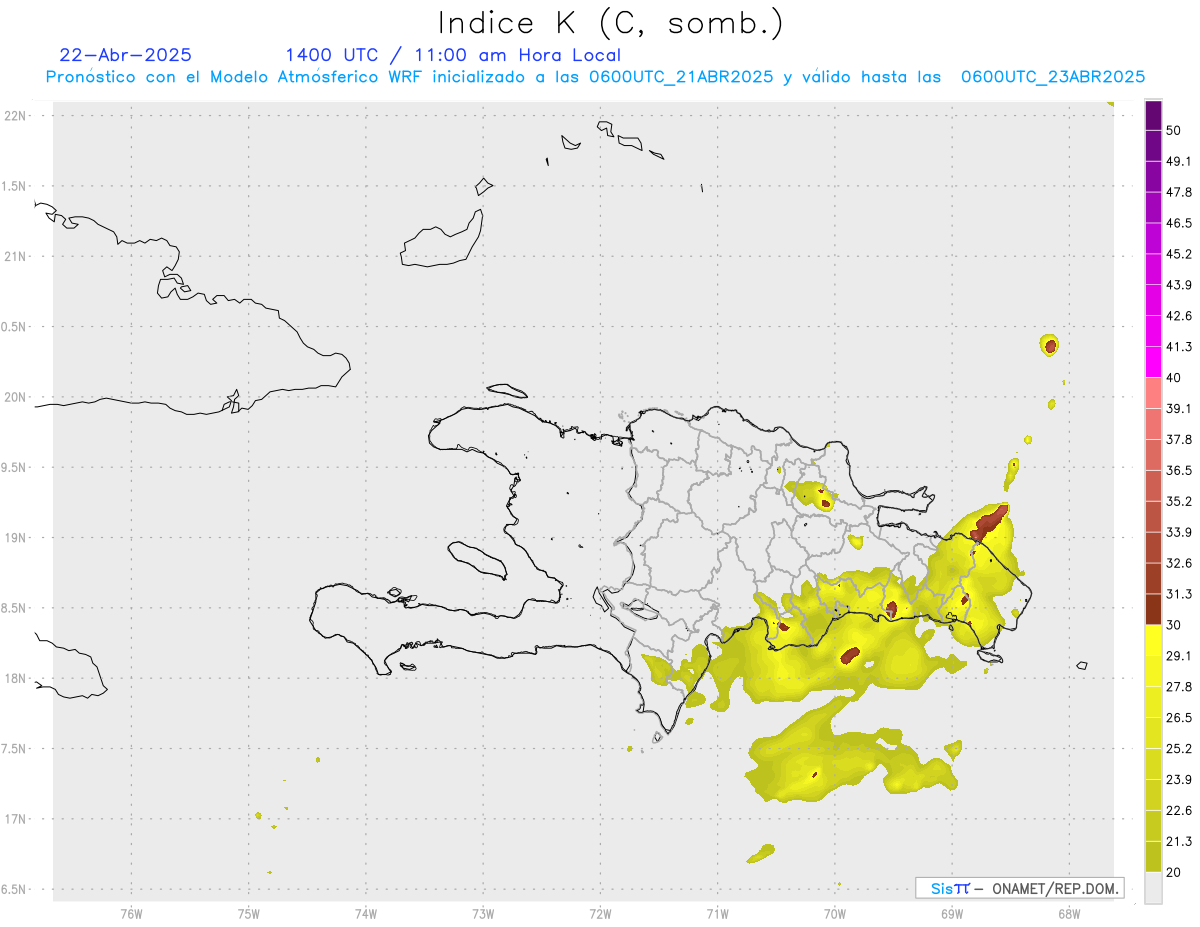Click the light gray swatch below colorbar value 20
1200x927 pixels.
(1153, 887)
